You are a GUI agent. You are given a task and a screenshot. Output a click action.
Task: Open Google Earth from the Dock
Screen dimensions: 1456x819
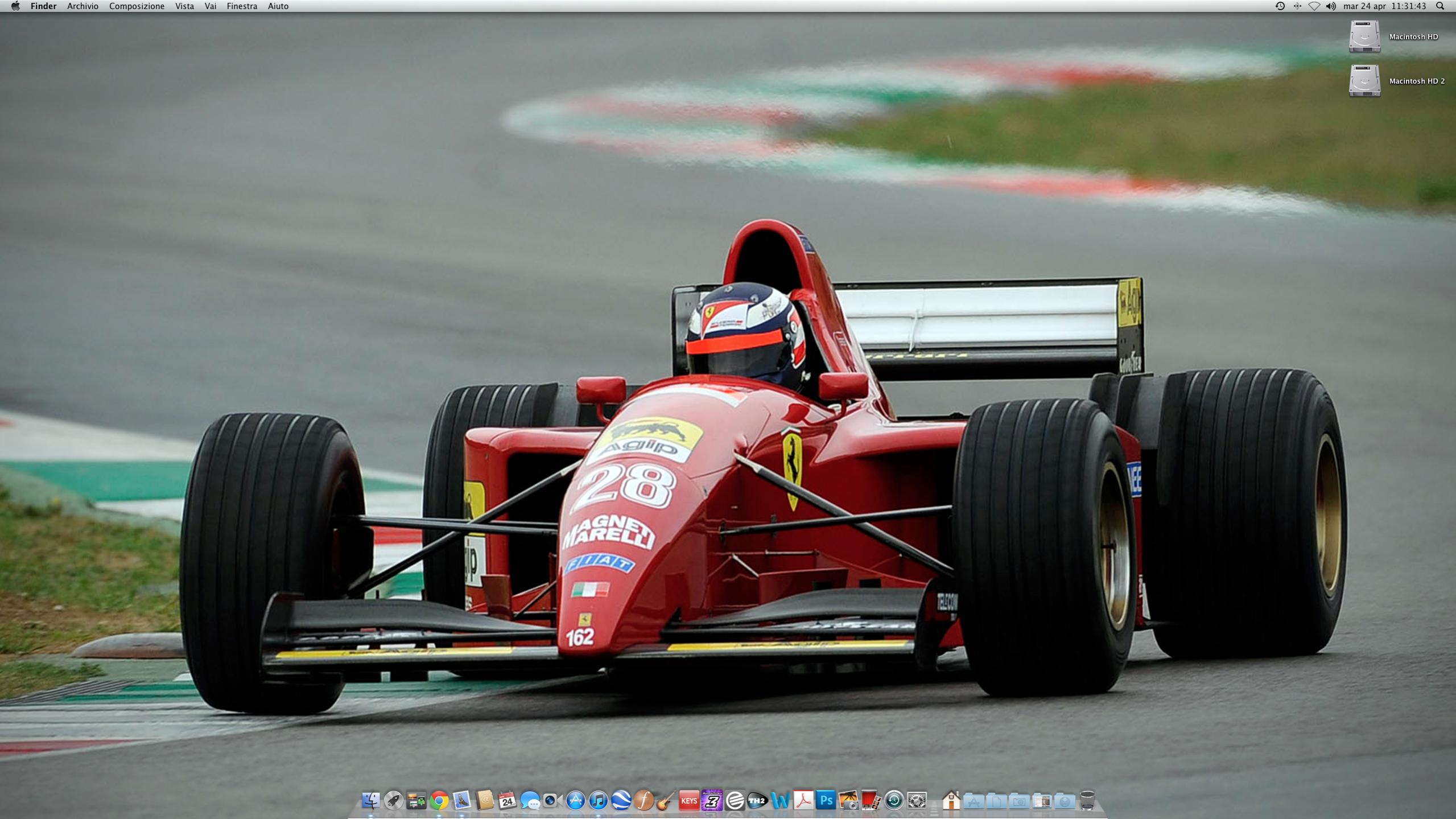click(621, 801)
